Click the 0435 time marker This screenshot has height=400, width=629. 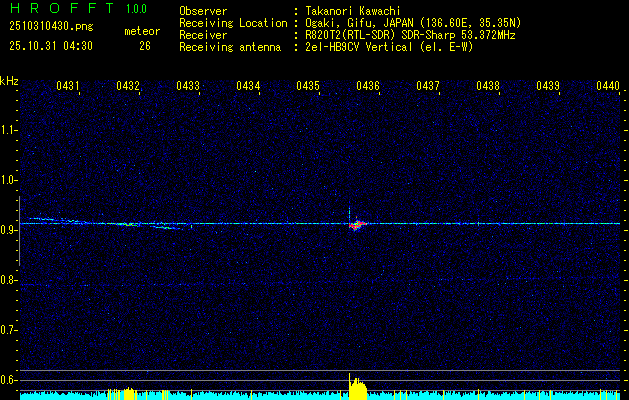pos(308,87)
